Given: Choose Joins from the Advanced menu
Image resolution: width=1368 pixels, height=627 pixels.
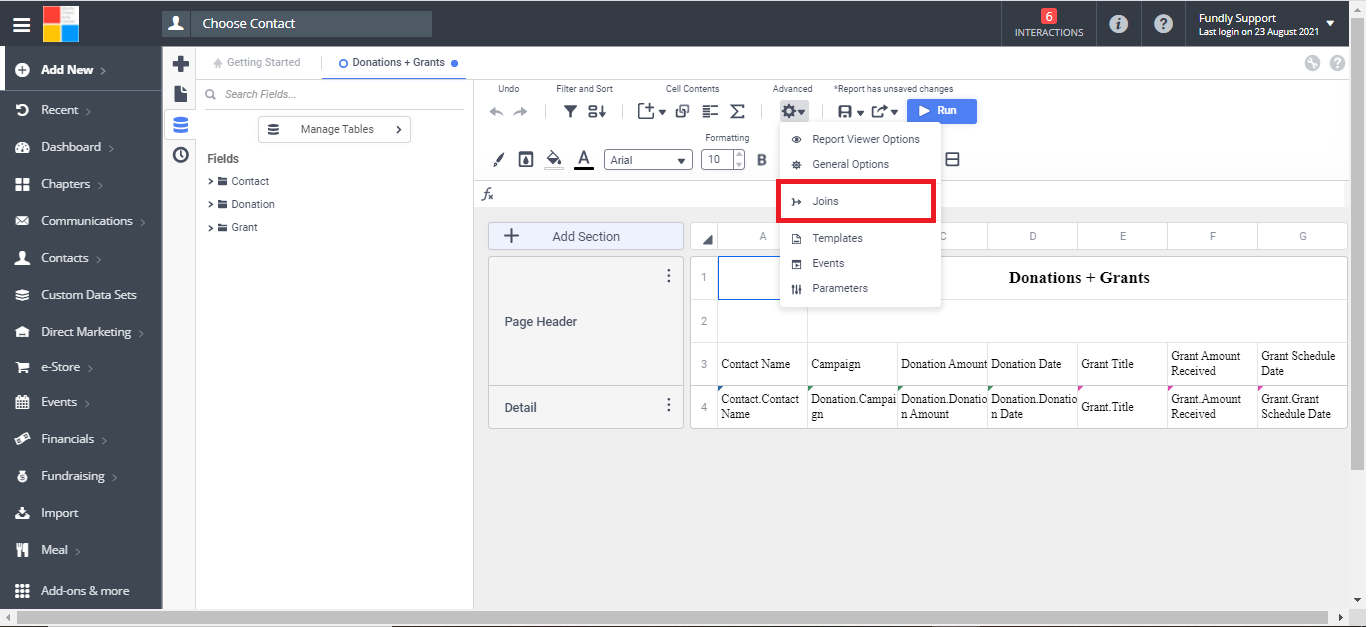Looking at the screenshot, I should click(x=857, y=202).
